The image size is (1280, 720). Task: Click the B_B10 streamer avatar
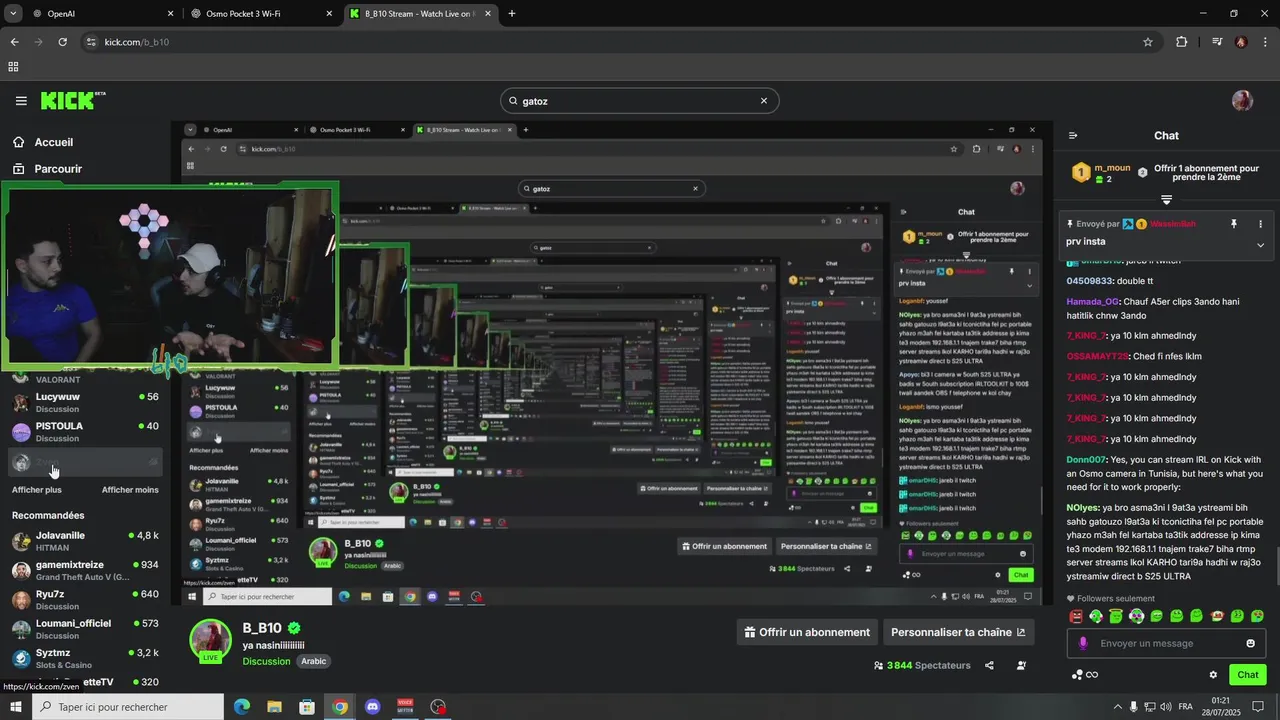tap(211, 640)
